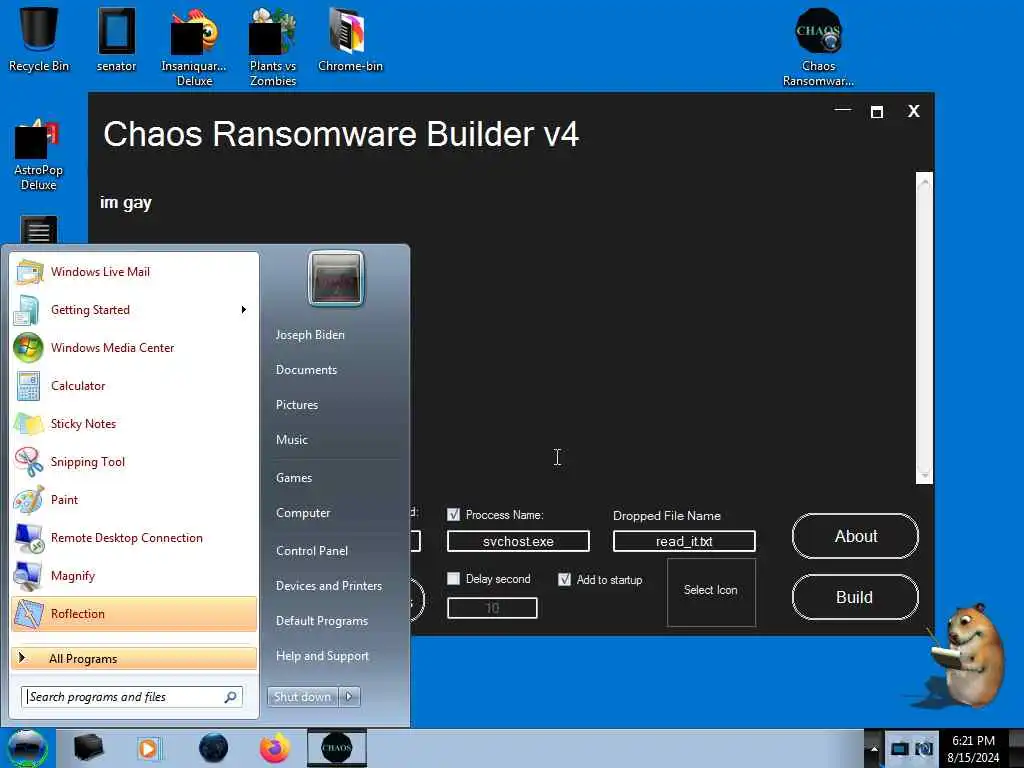The image size is (1024, 768).
Task: Click the Getting Started icon in Start menu
Action: coord(28,310)
